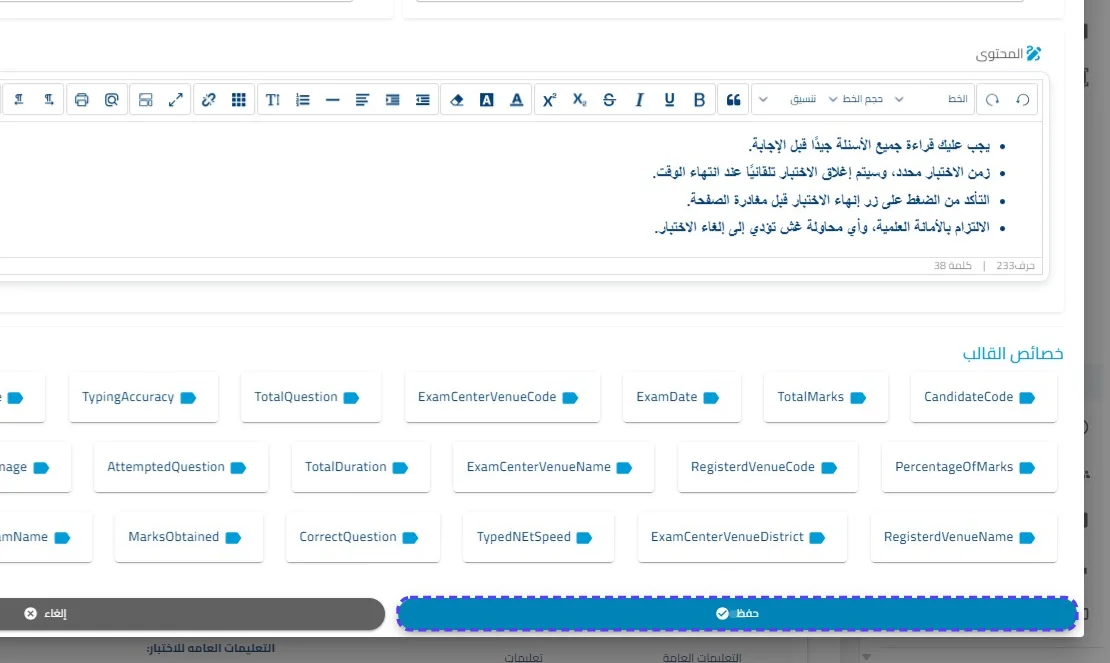Insert the ExamCenterVenueDistrict template tag
Screen dimensions: 1110x663
[x=742, y=537]
